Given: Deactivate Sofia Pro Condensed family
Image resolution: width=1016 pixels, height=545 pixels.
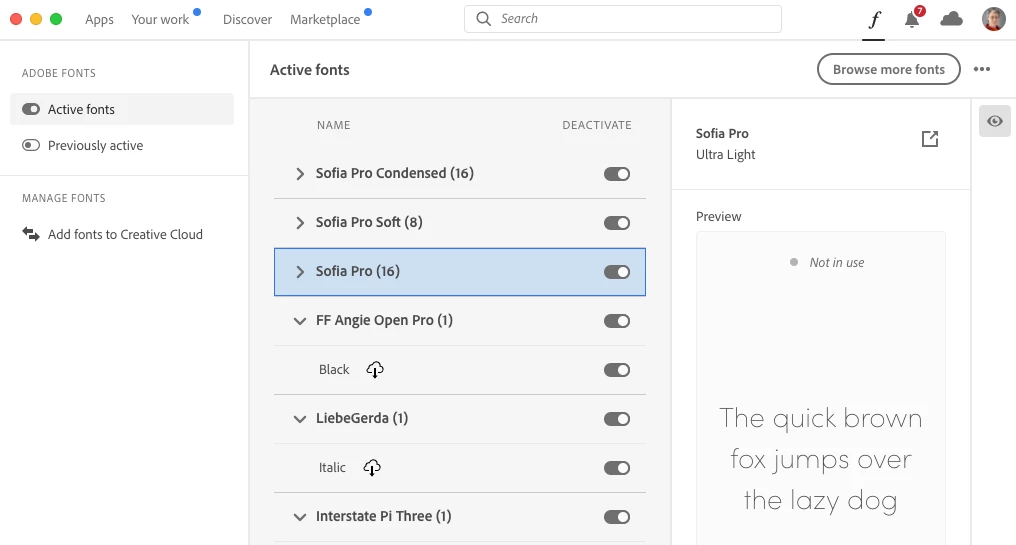Looking at the screenshot, I should click(x=617, y=174).
